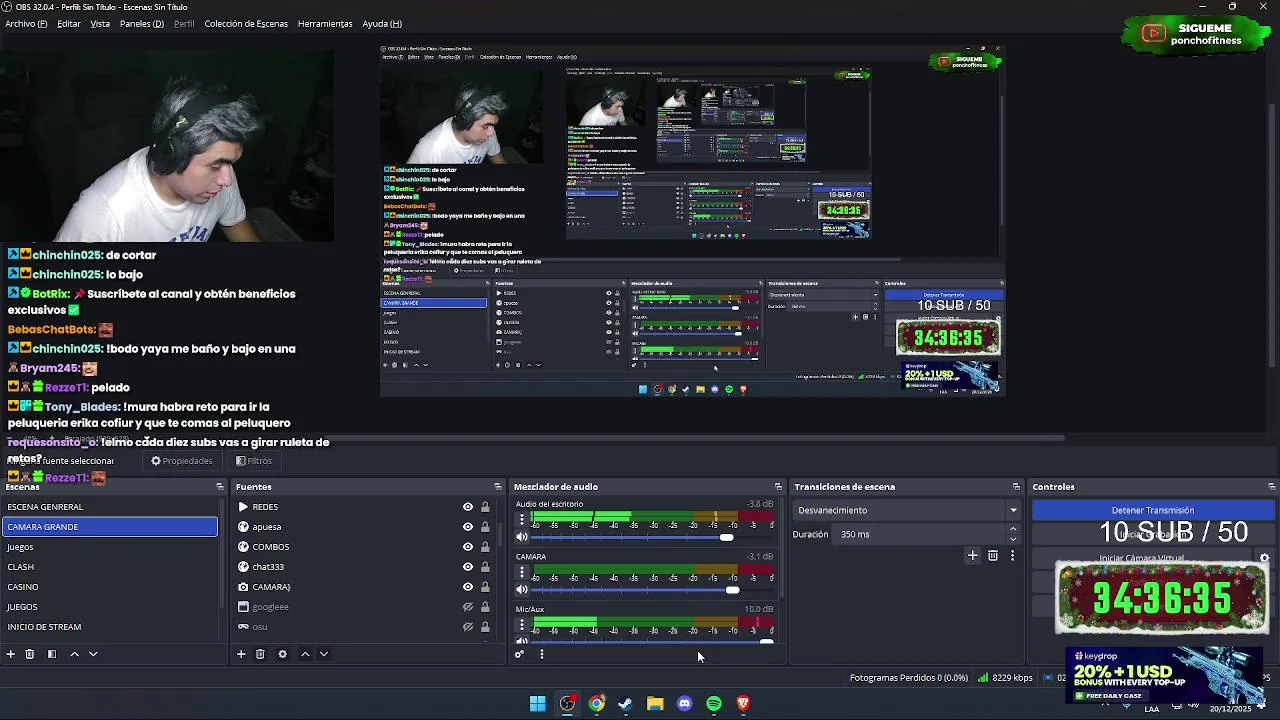Undock the Escenas panel
Viewport: 1280px width, 720px height.
pos(220,487)
